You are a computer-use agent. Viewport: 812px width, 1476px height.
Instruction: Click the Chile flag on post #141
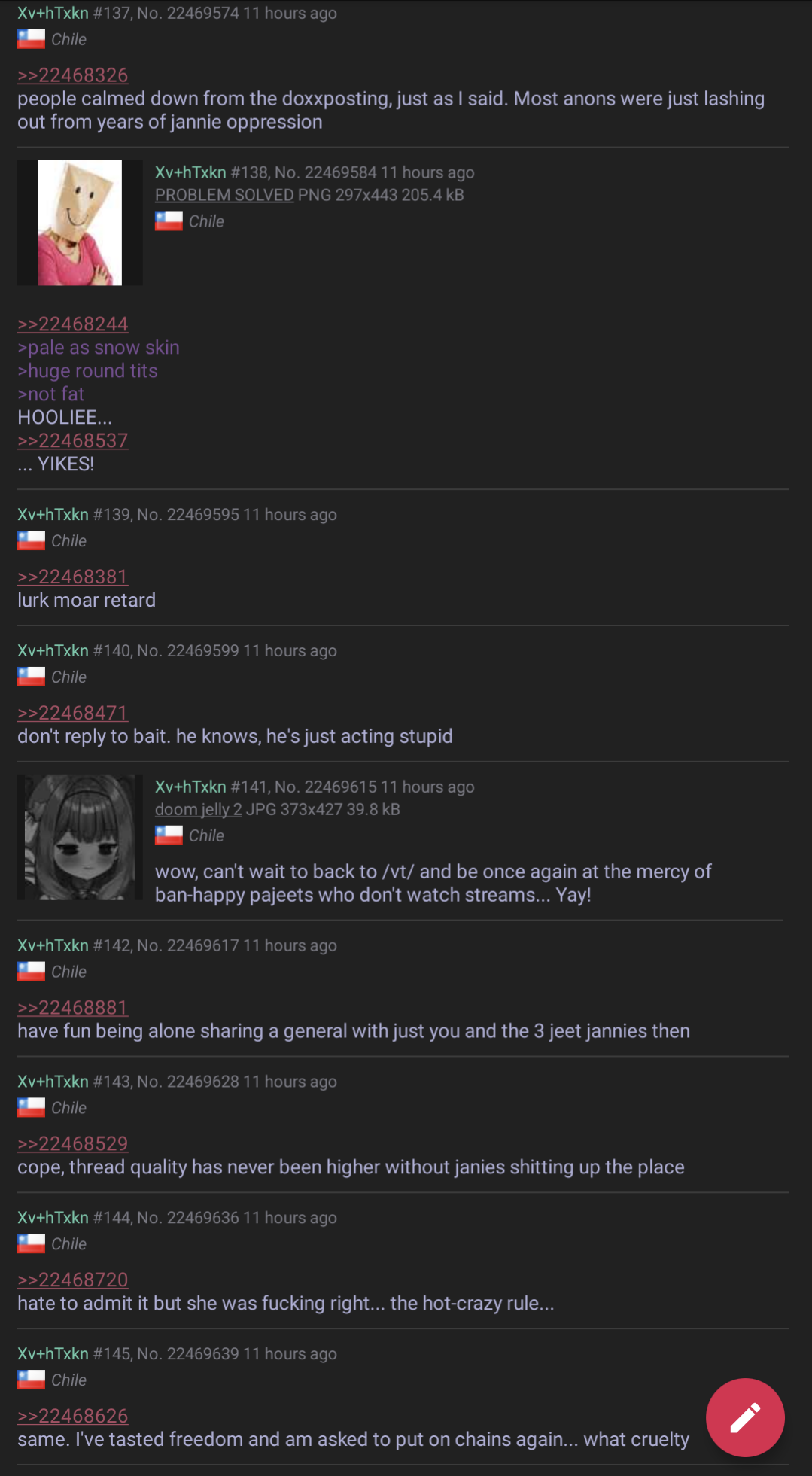[x=169, y=835]
